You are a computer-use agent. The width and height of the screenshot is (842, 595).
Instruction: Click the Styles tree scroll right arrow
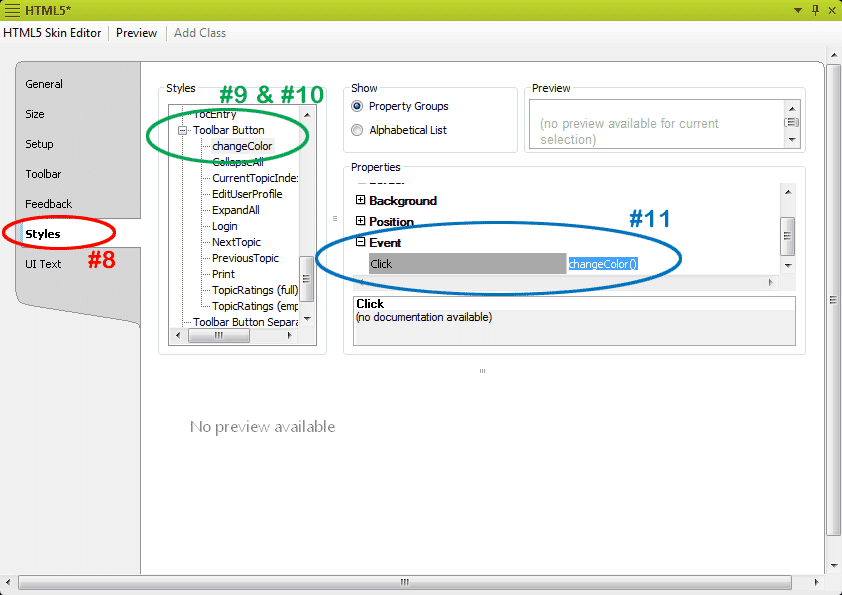pos(289,336)
